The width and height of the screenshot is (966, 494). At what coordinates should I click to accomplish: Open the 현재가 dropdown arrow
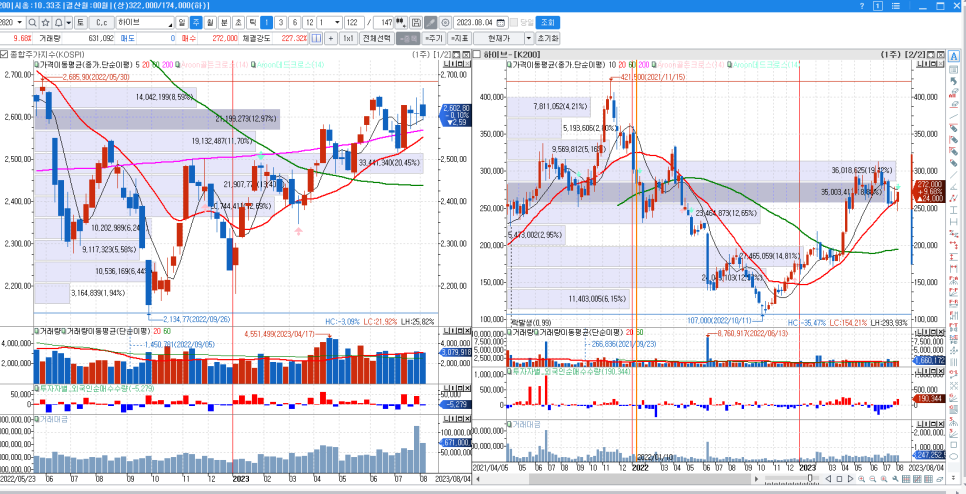tap(529, 38)
